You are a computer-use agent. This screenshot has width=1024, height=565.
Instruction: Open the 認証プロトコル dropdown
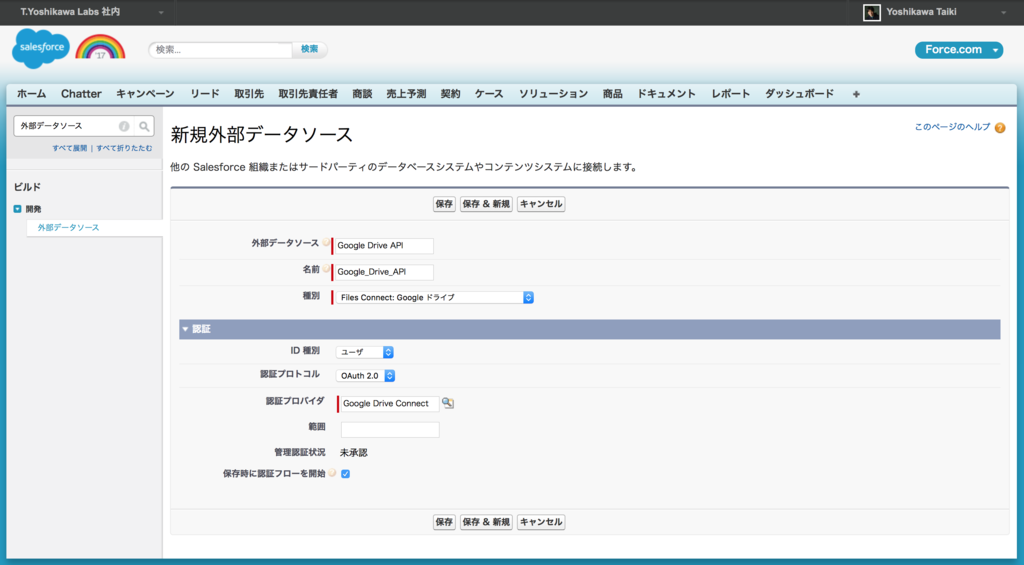tap(366, 376)
